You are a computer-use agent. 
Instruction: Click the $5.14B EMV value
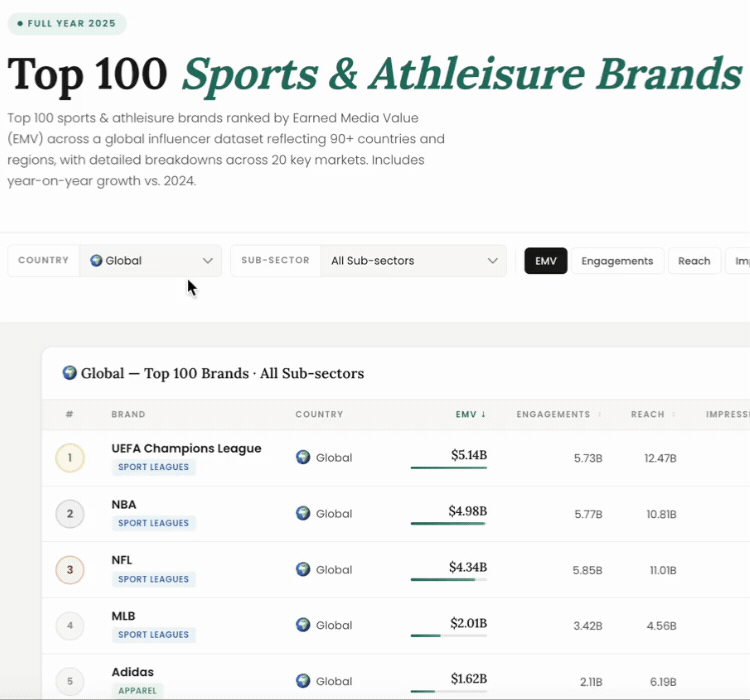[469, 455]
